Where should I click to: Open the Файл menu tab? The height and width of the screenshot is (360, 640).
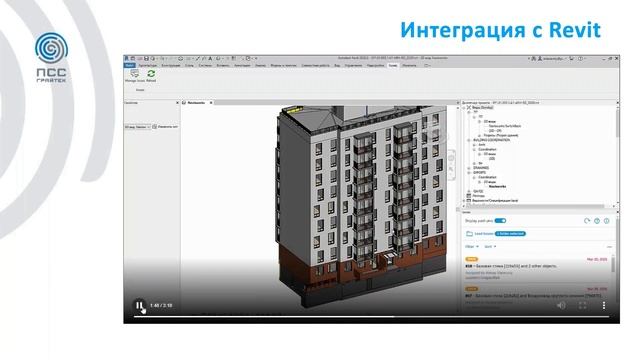click(x=129, y=65)
